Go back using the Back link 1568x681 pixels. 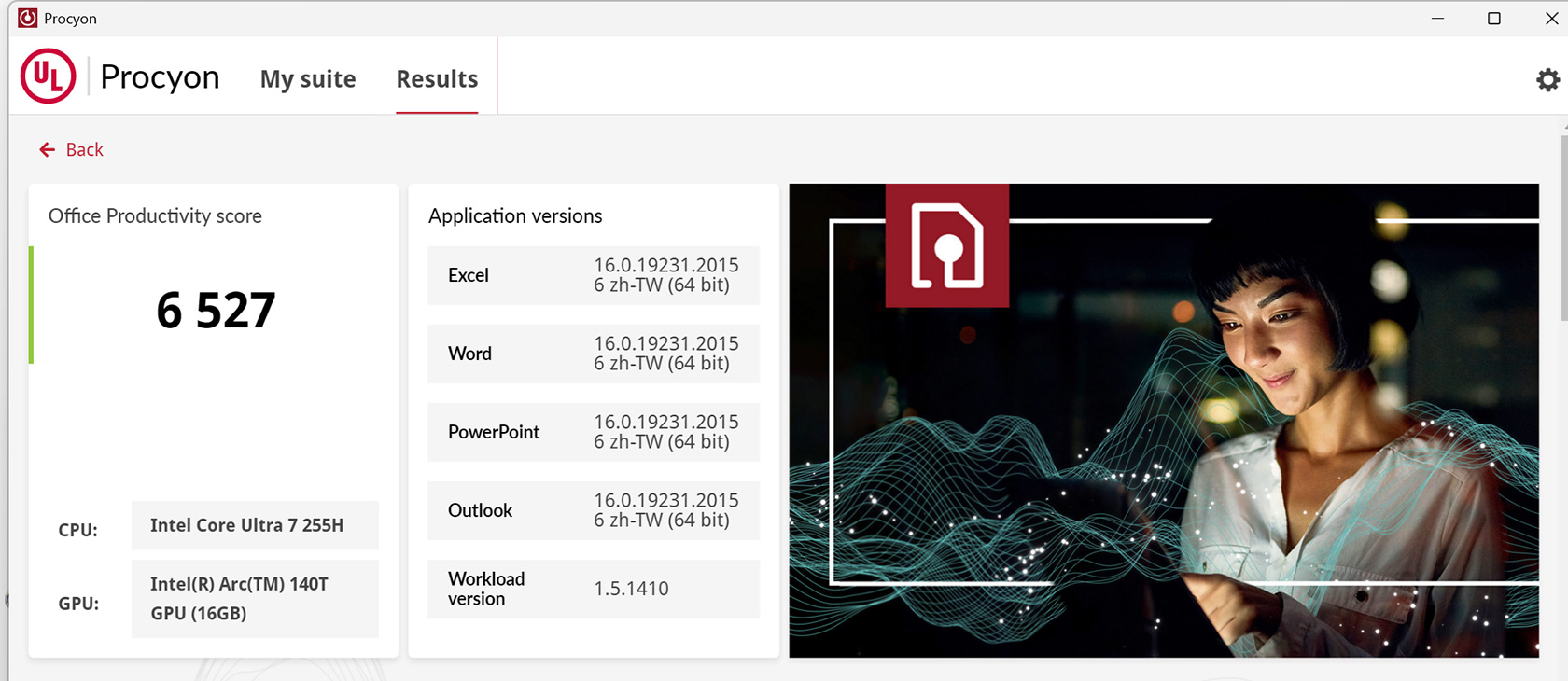click(x=84, y=150)
